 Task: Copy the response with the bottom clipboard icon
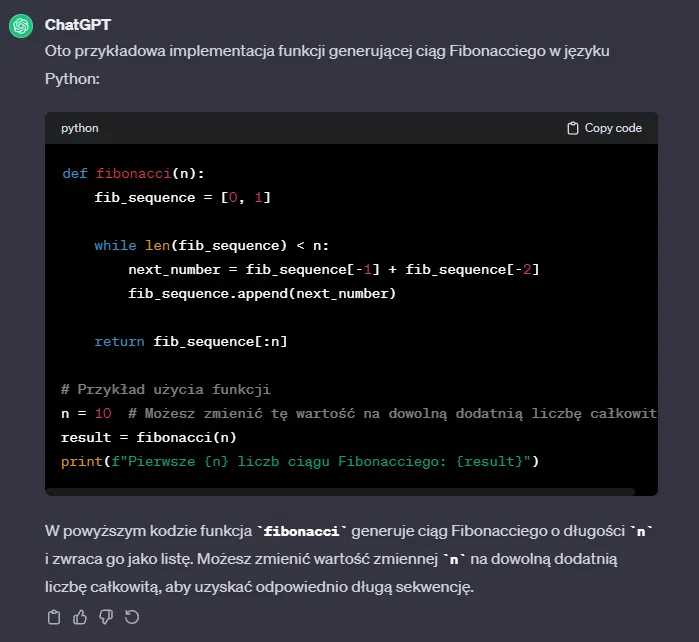(54, 616)
